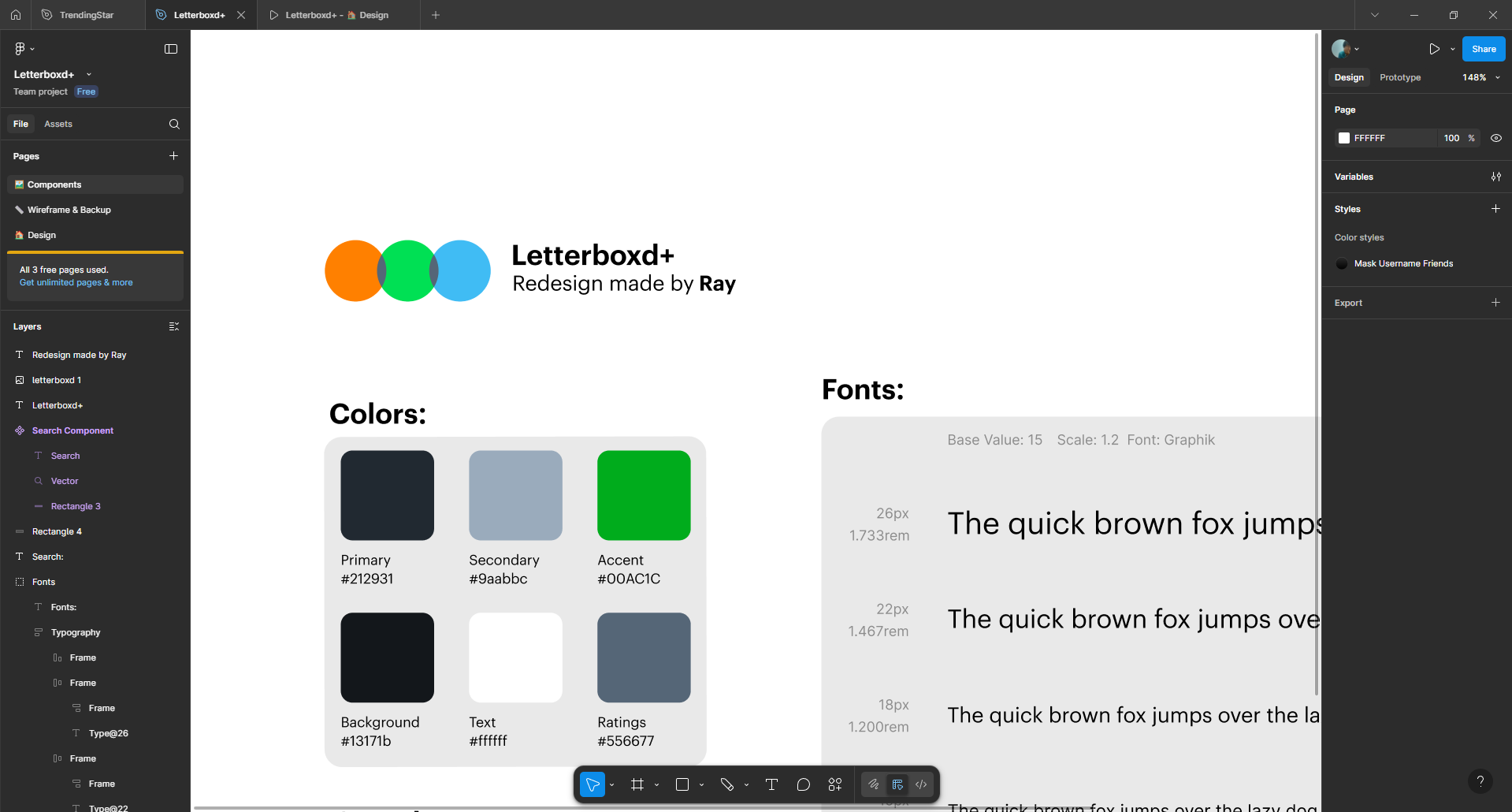Open the Frame tool options chevron
Viewport: 1512px width, 812px height.
click(x=656, y=784)
